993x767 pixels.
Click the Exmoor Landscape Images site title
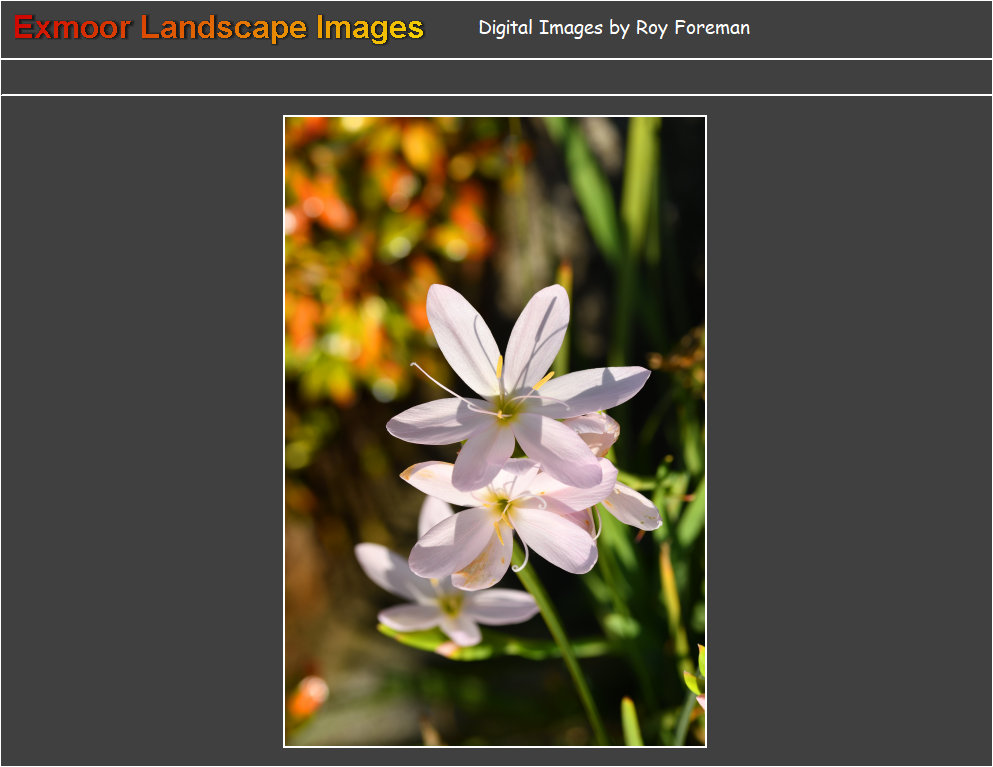pyautogui.click(x=219, y=28)
